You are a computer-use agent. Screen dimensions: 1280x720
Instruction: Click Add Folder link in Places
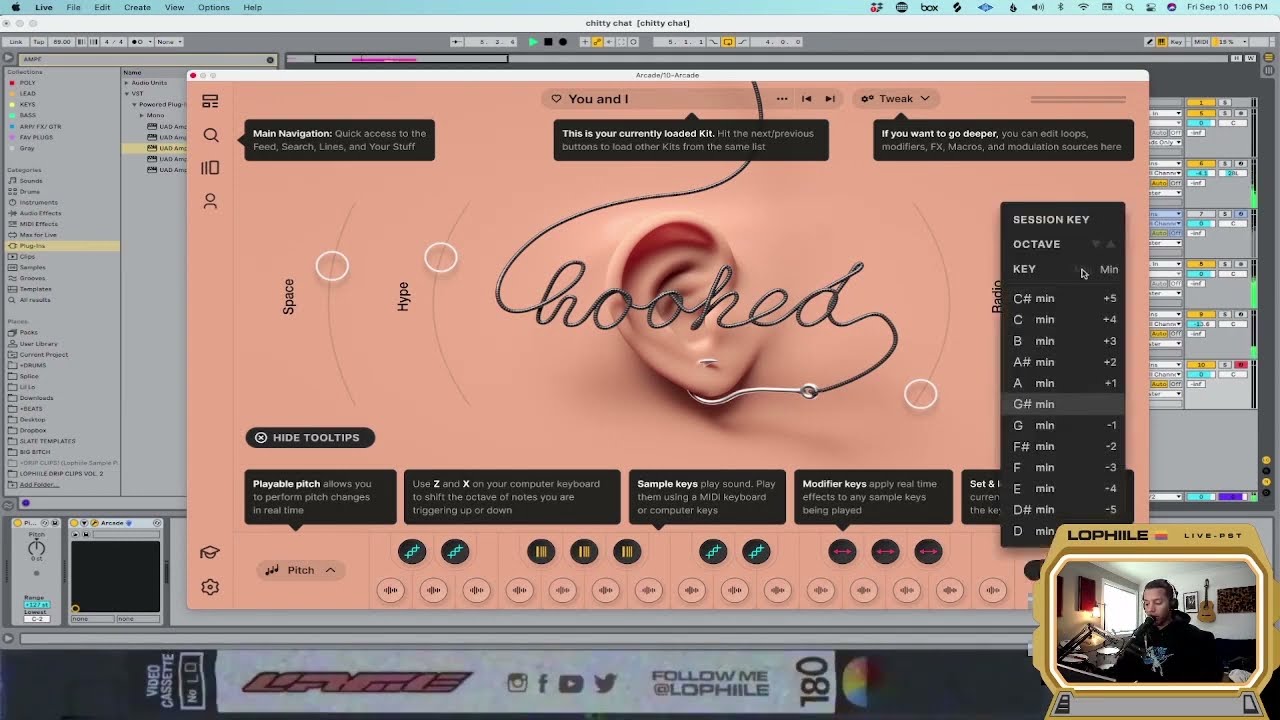(39, 485)
